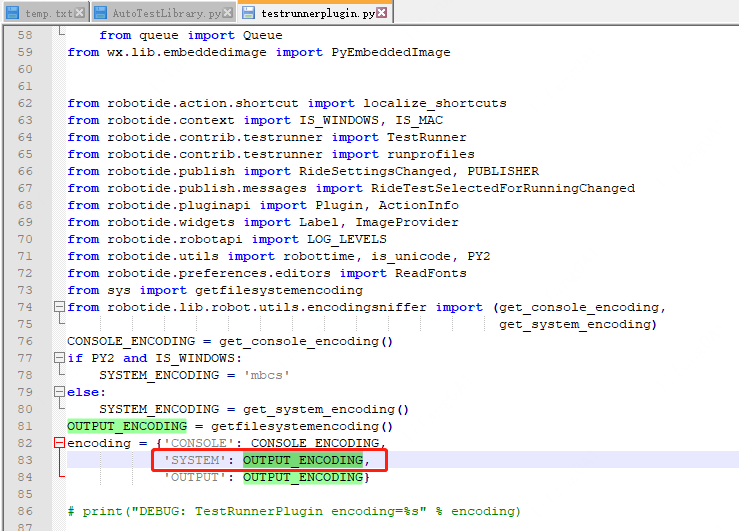Close the testrunnerplugin.py tab

382,13
